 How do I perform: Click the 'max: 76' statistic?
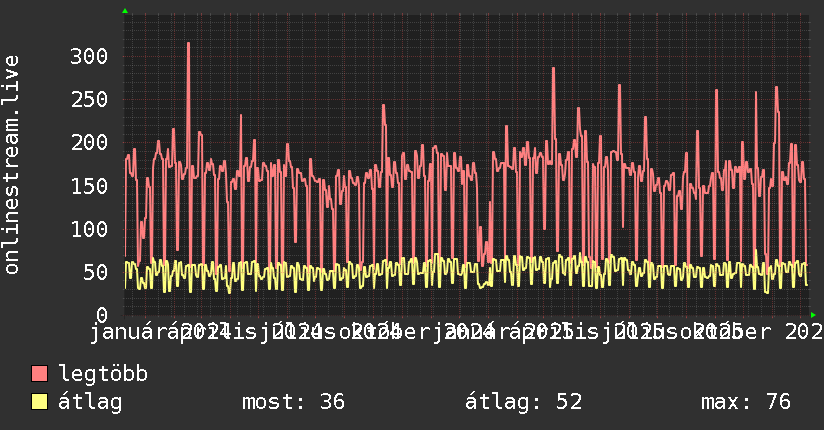(746, 402)
